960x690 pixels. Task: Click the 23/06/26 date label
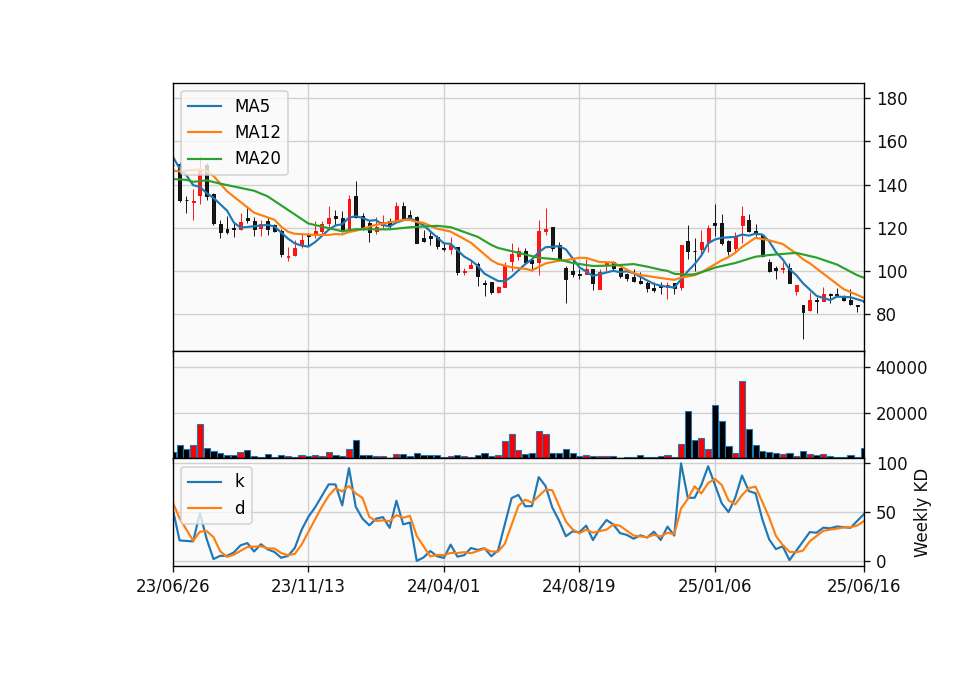(x=173, y=586)
